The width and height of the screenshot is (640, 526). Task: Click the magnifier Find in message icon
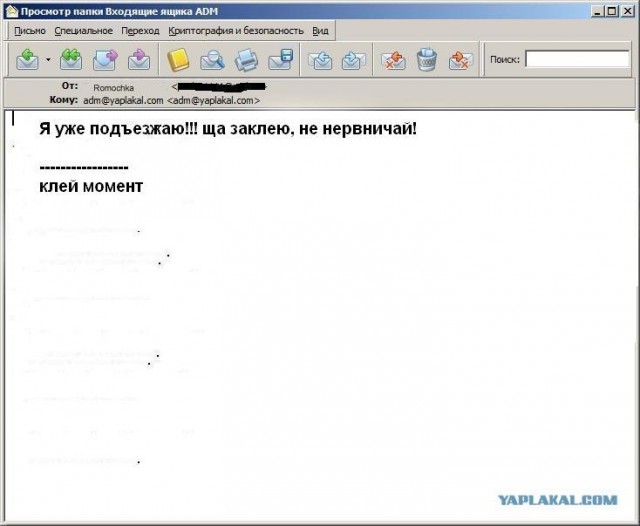(x=212, y=60)
